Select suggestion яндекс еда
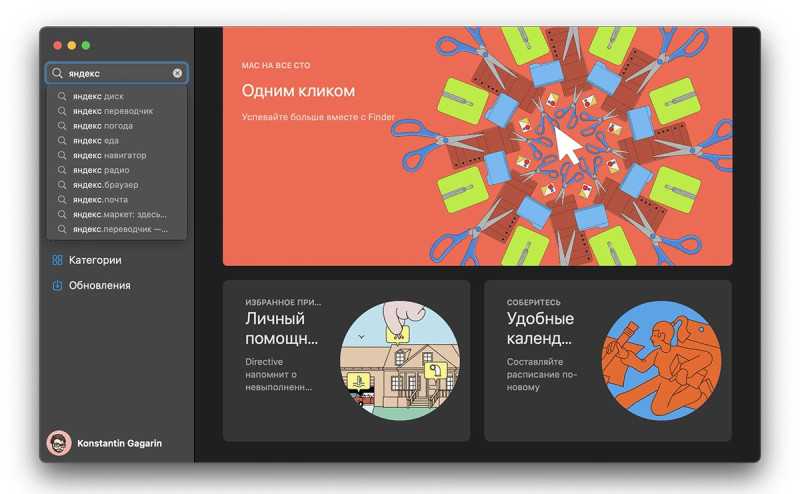The image size is (800, 494). pos(116,140)
